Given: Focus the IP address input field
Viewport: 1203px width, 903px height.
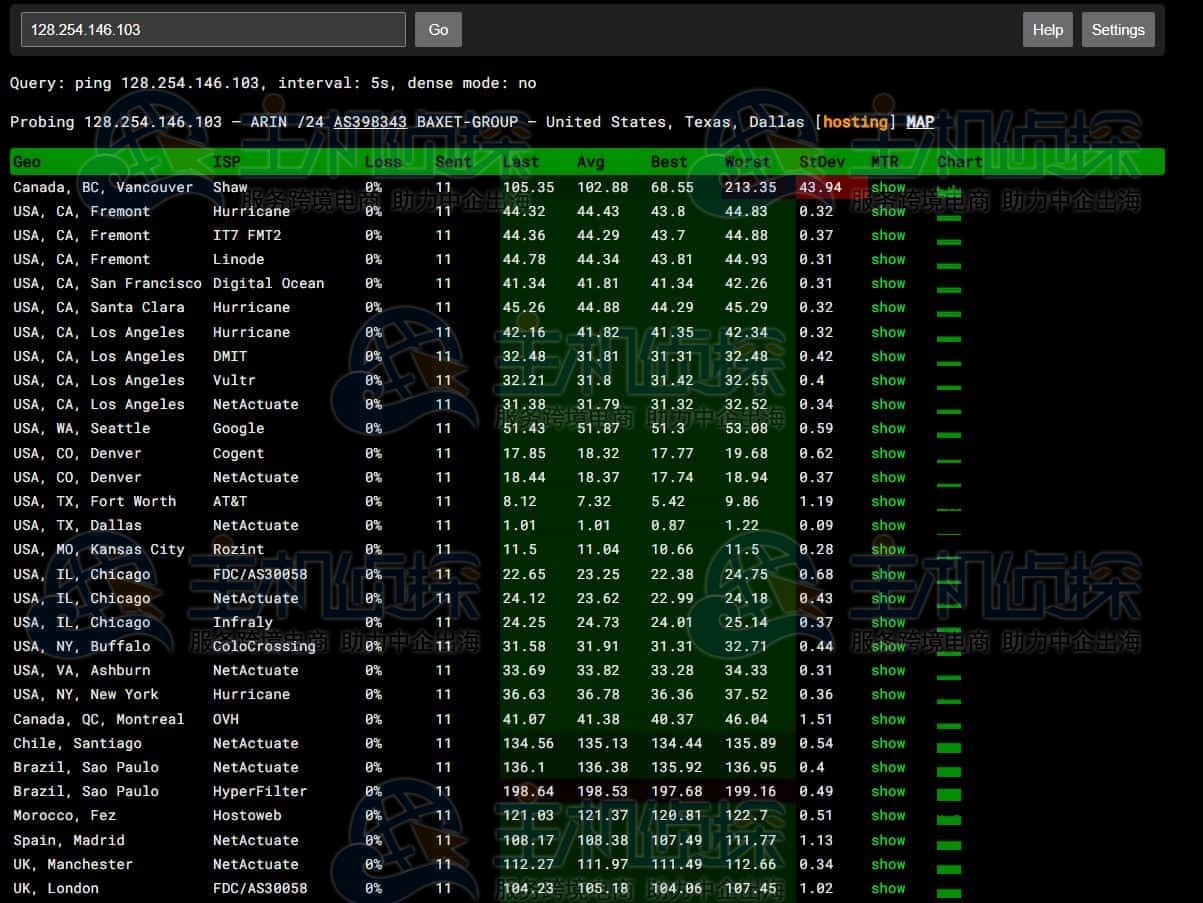Looking at the screenshot, I should (x=213, y=30).
